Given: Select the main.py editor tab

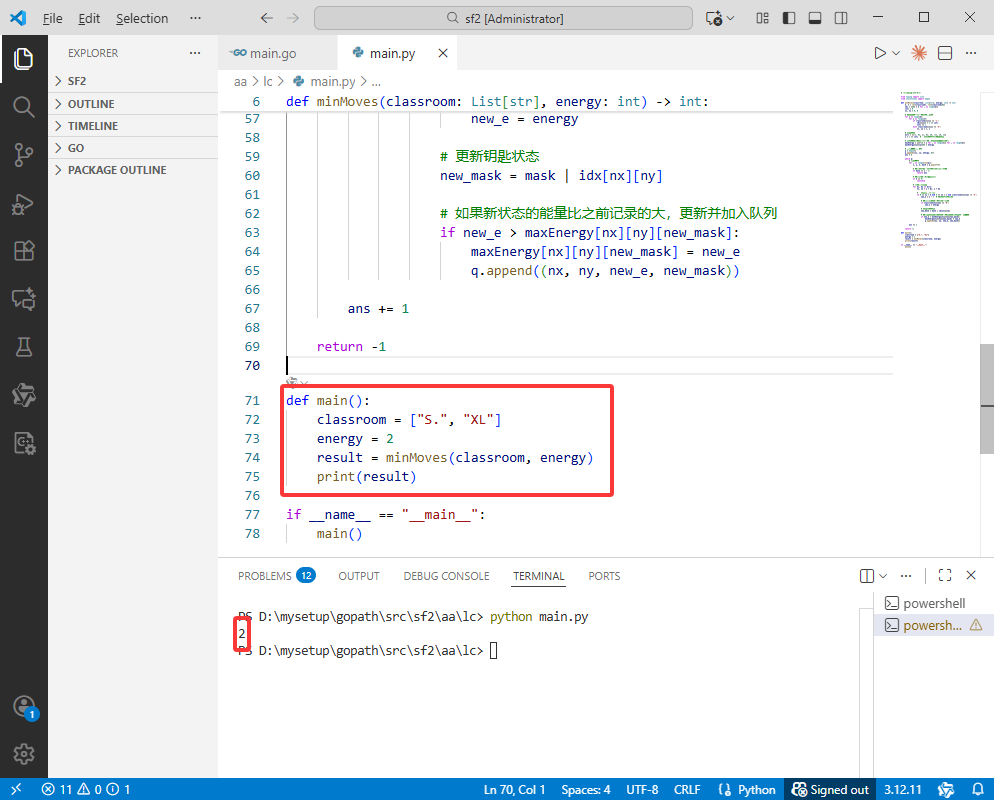Looking at the screenshot, I should click(x=392, y=53).
